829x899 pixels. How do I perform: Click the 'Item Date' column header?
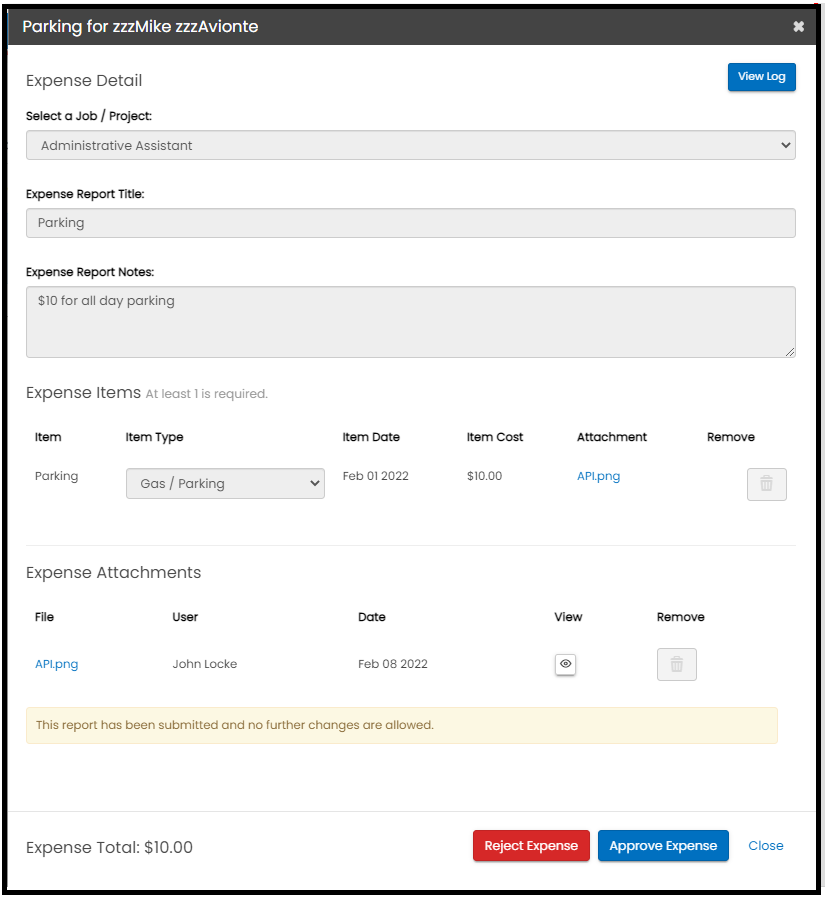[x=371, y=437]
